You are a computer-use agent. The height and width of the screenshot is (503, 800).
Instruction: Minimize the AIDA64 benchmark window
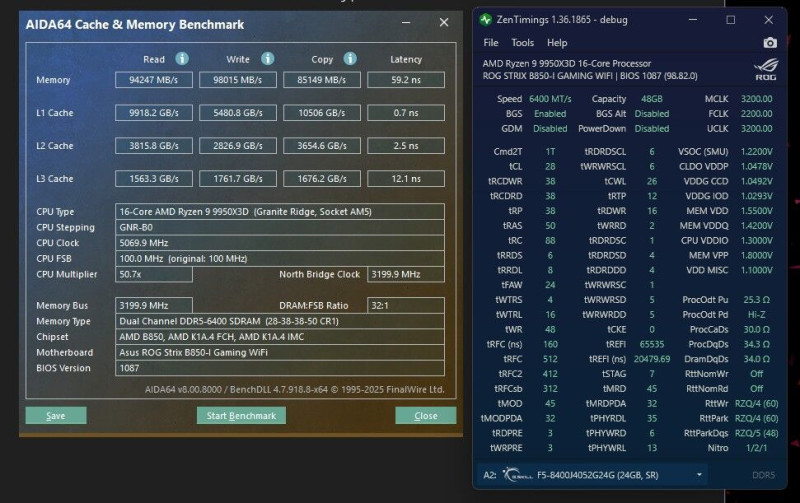pyautogui.click(x=406, y=22)
